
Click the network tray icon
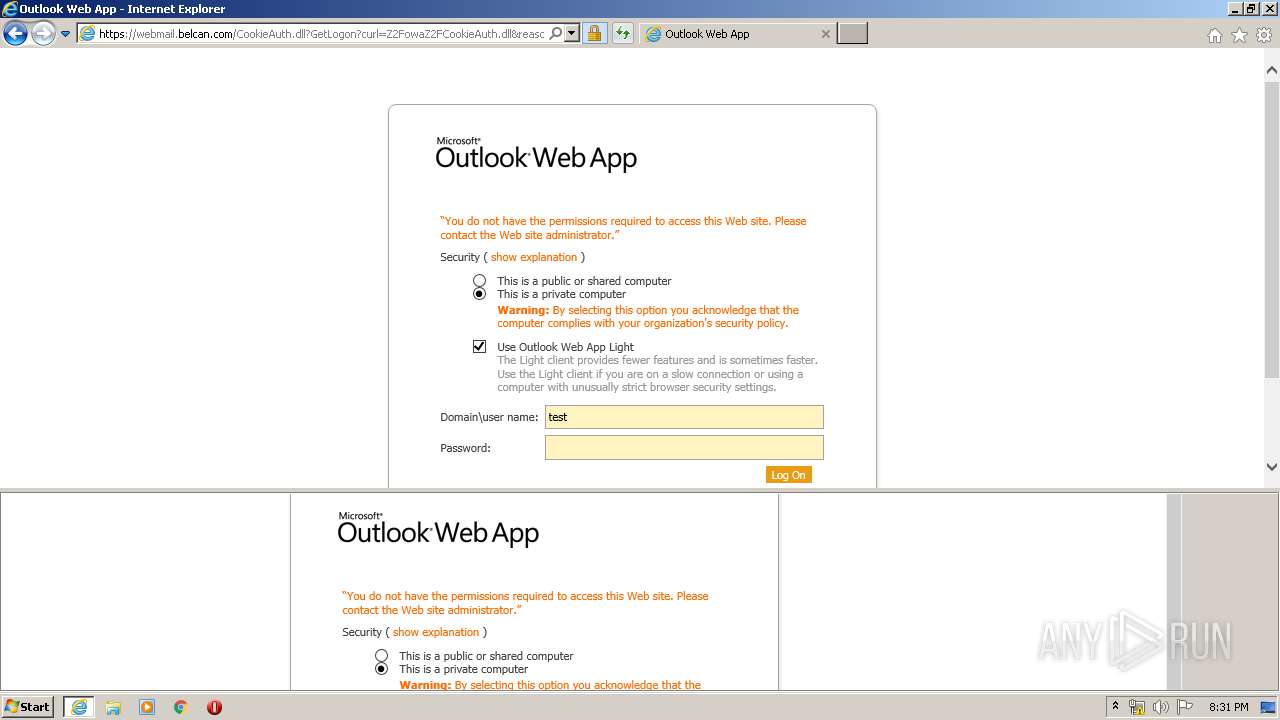(1137, 707)
